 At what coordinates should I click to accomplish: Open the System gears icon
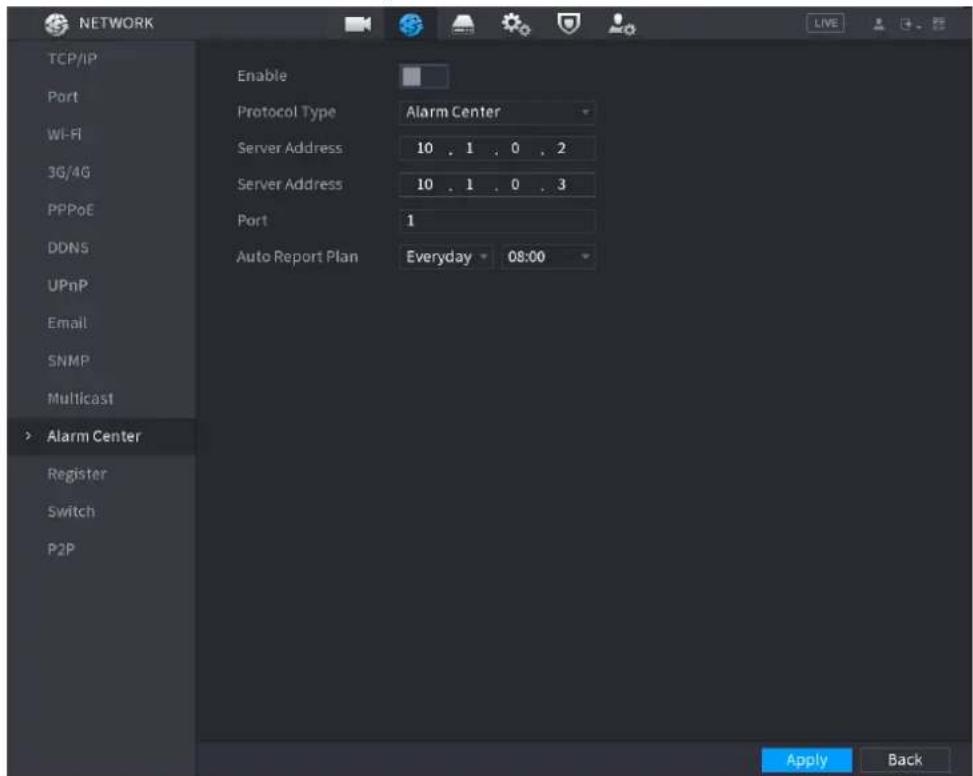tap(516, 24)
